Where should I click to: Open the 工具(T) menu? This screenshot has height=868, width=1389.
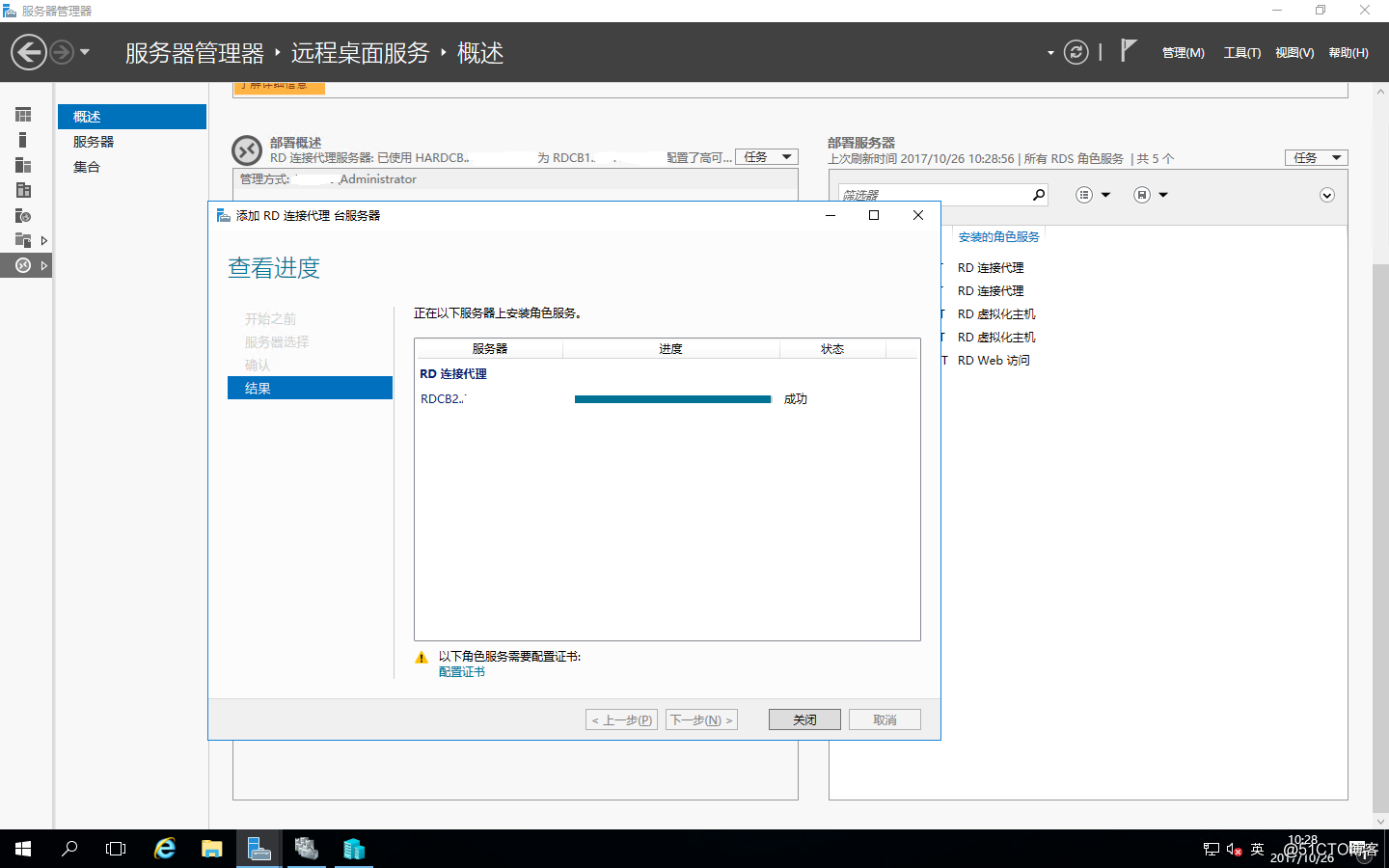pyautogui.click(x=1242, y=53)
